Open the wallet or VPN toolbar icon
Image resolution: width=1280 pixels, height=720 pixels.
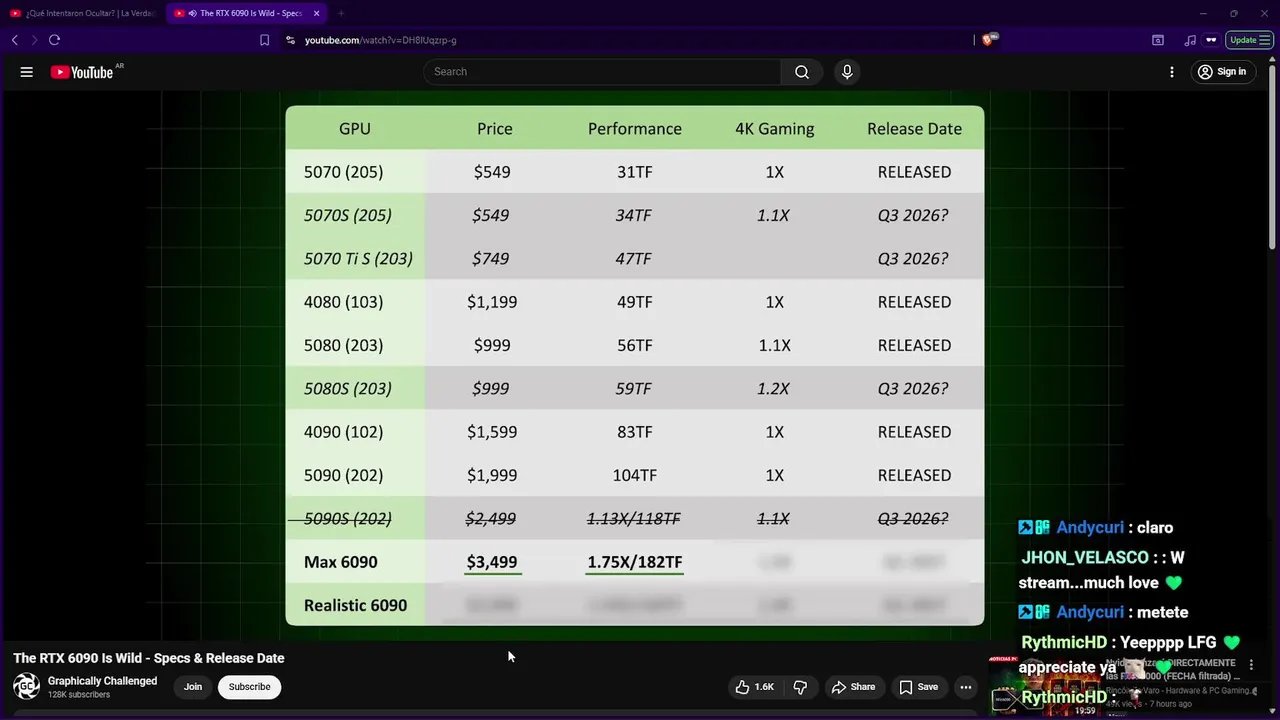pos(1211,40)
